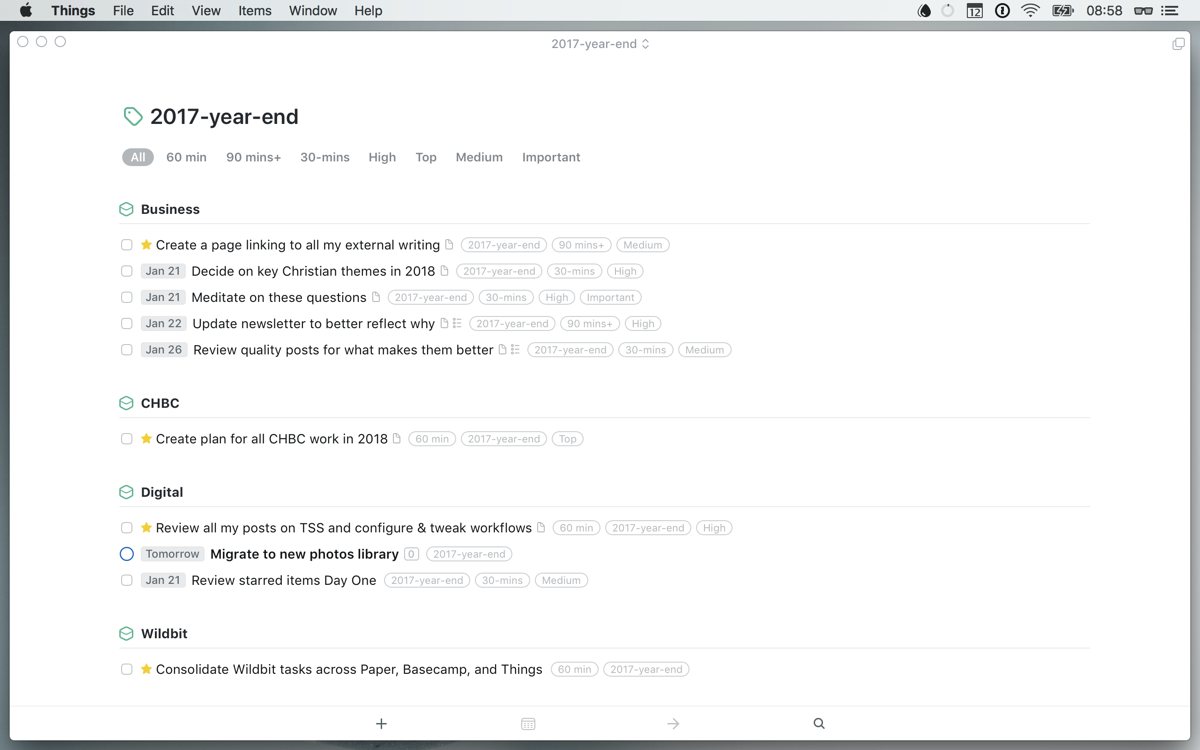The image size is (1200, 750).
Task: Click notes icon on Meditate on these questions
Action: (376, 297)
